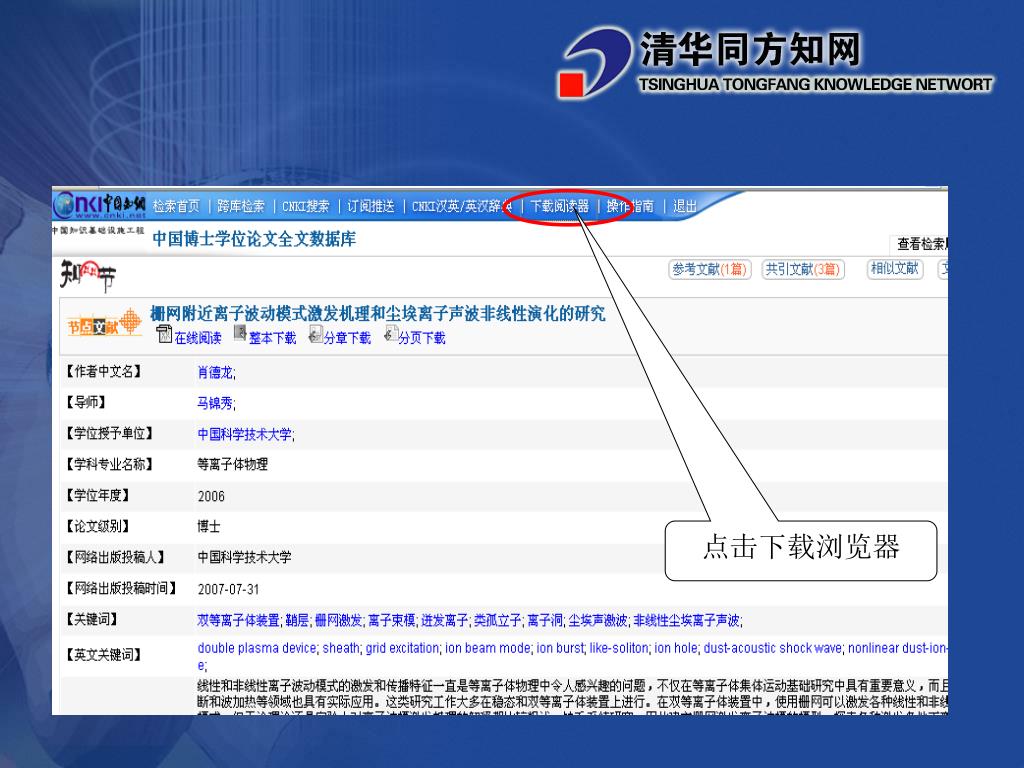Viewport: 1024px width, 768px height.
Task: Click the database title 中国博士学位论文全文数据库
Action: tap(254, 239)
